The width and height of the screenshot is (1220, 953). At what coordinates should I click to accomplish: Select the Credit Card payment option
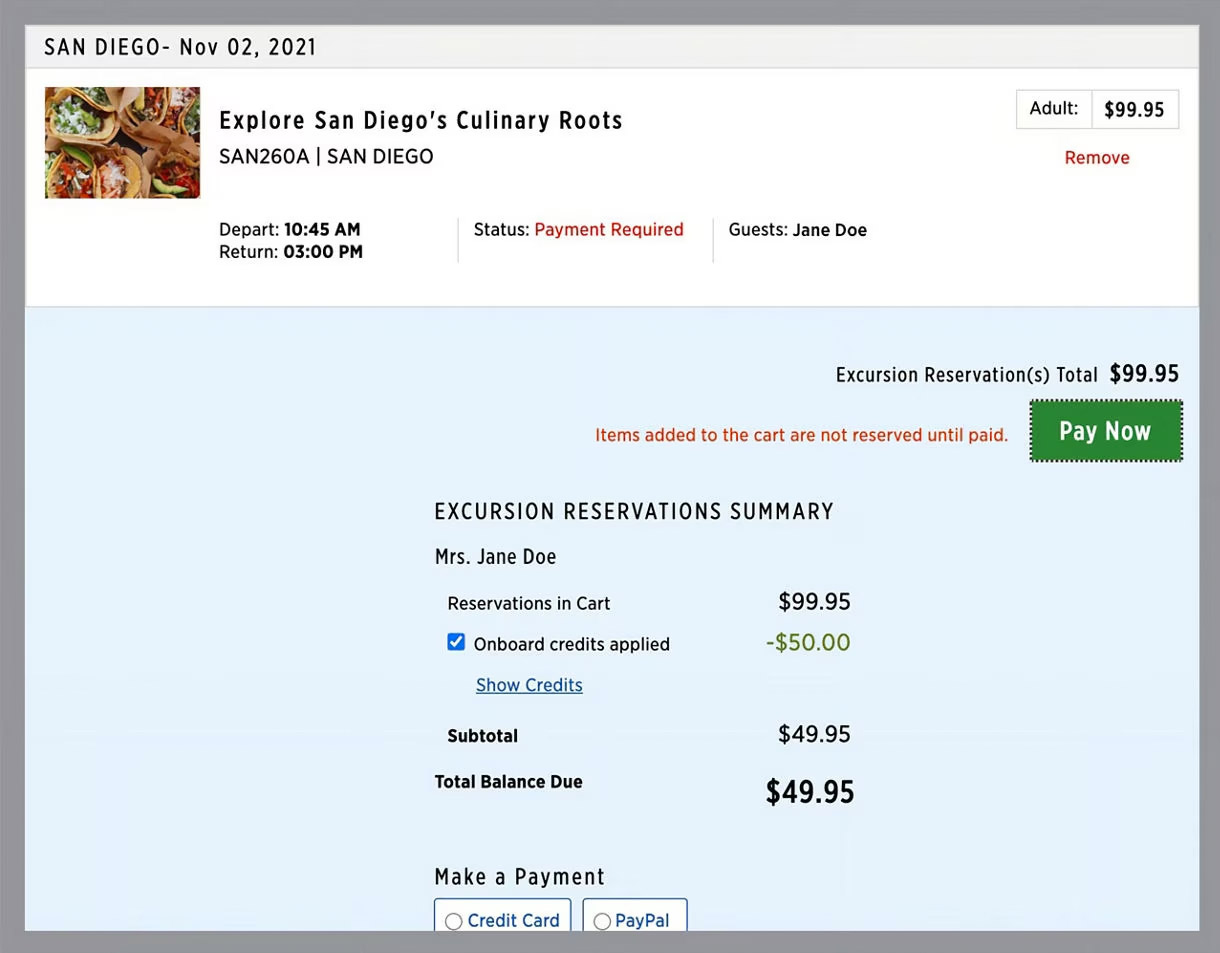(454, 921)
